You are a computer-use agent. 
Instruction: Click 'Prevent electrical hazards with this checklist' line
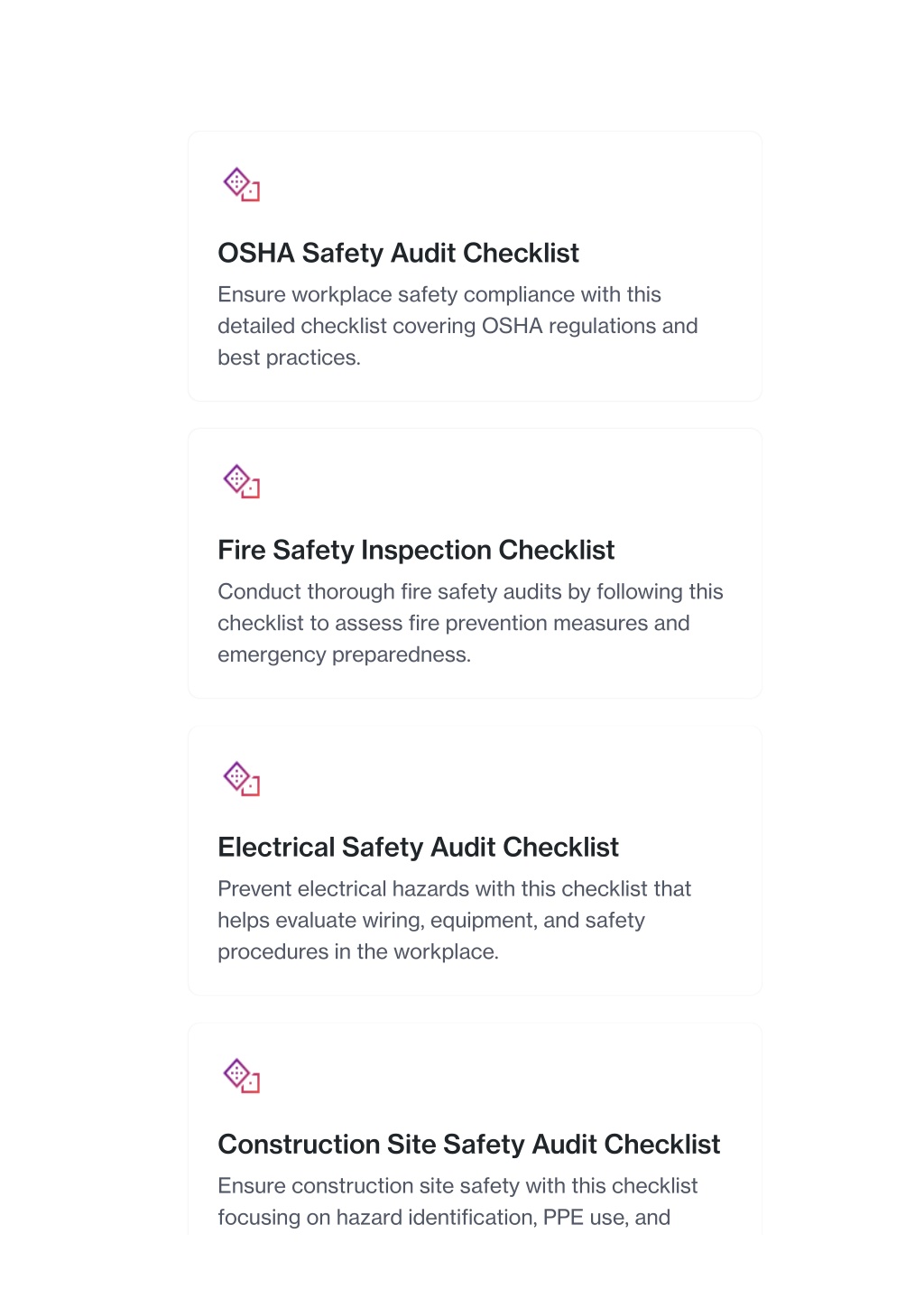[454, 888]
